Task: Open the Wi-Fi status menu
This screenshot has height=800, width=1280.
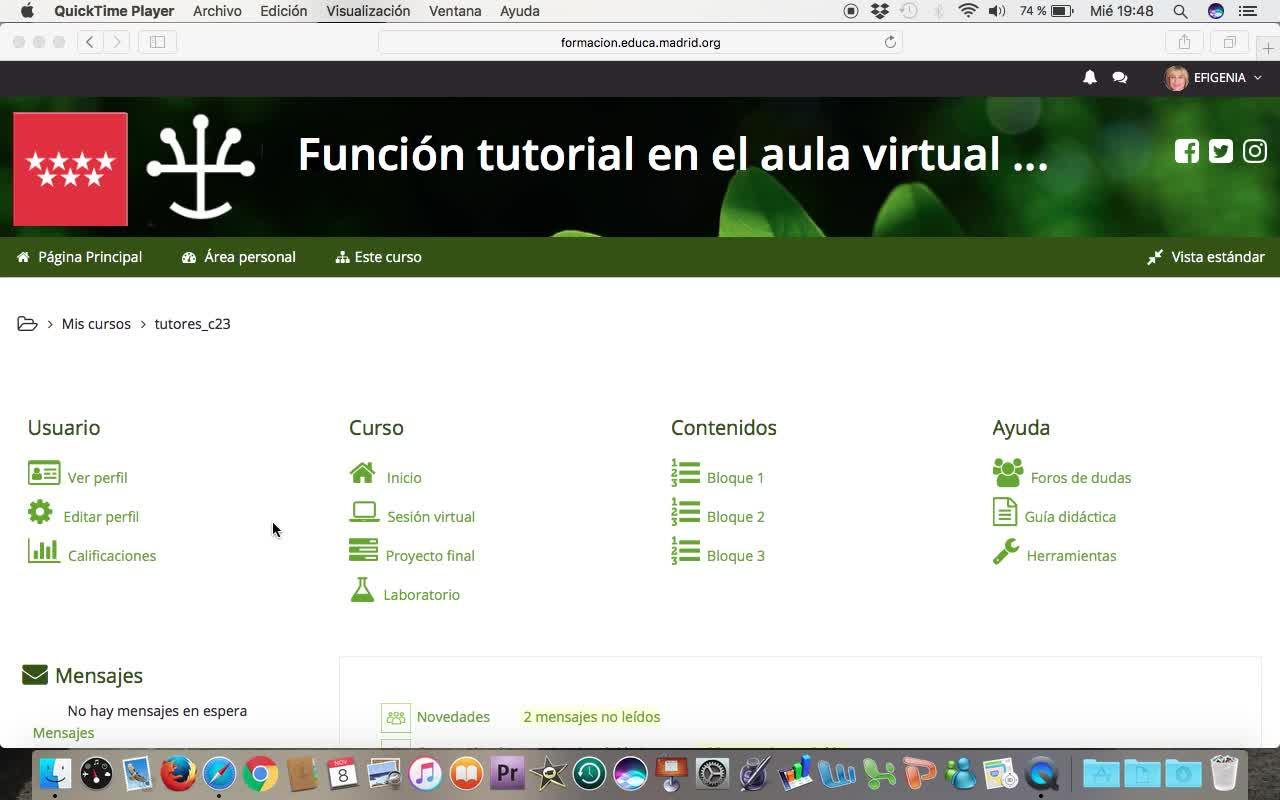Action: (x=968, y=11)
